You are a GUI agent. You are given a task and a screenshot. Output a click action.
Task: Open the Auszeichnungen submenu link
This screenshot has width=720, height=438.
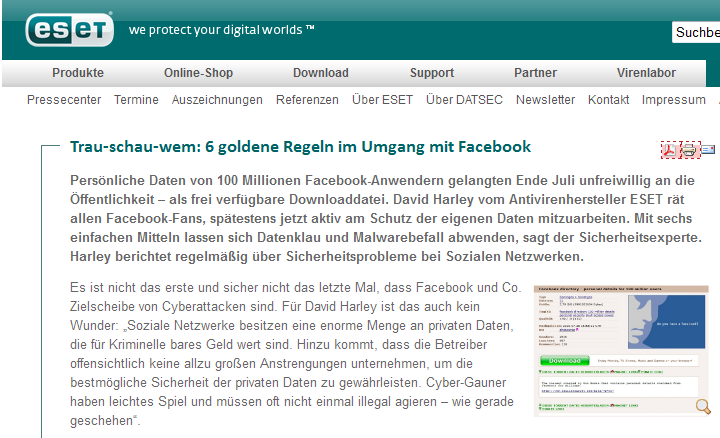pos(217,100)
